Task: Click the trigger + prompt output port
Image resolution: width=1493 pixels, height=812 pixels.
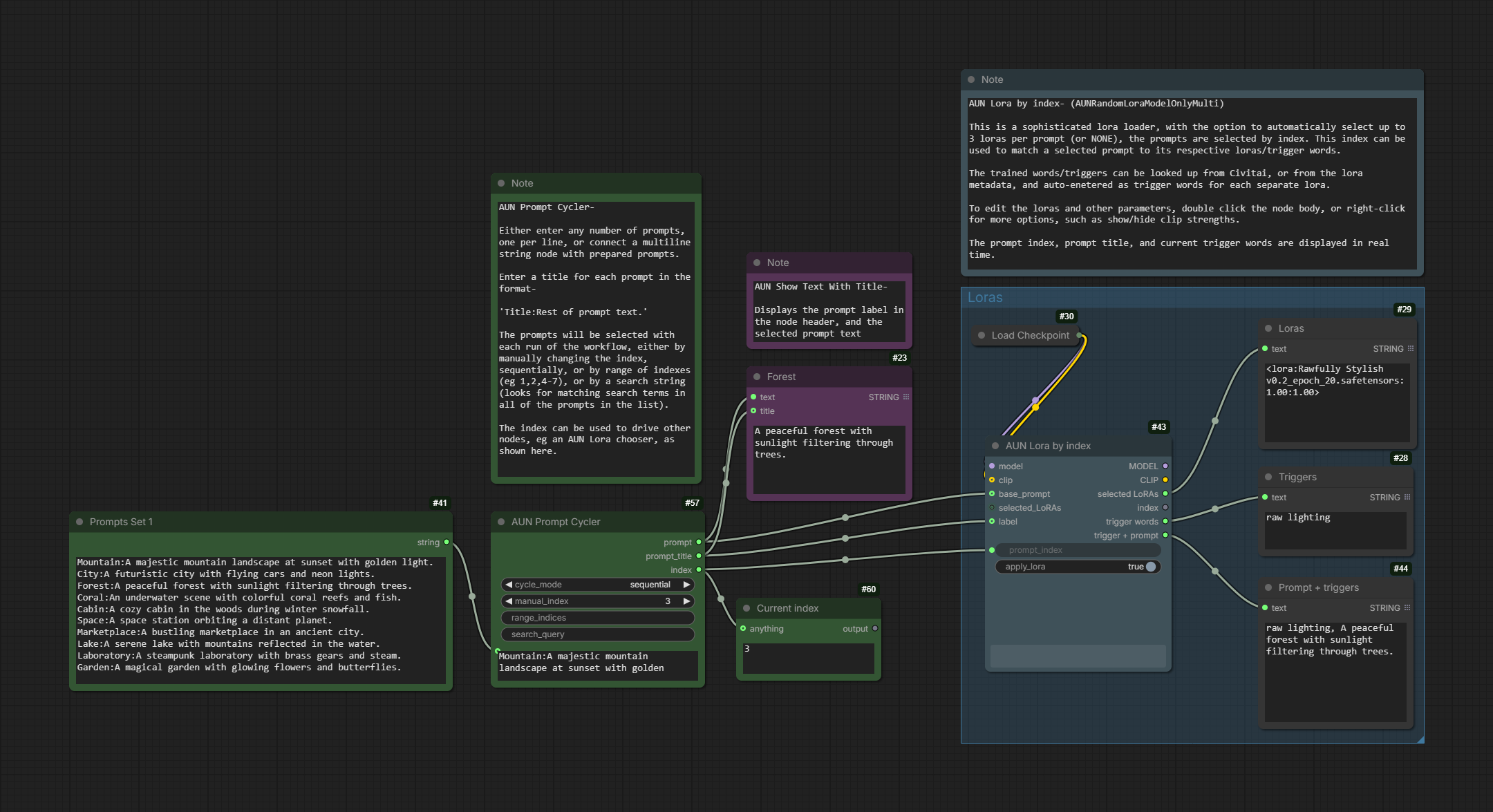Action: coord(1165,535)
